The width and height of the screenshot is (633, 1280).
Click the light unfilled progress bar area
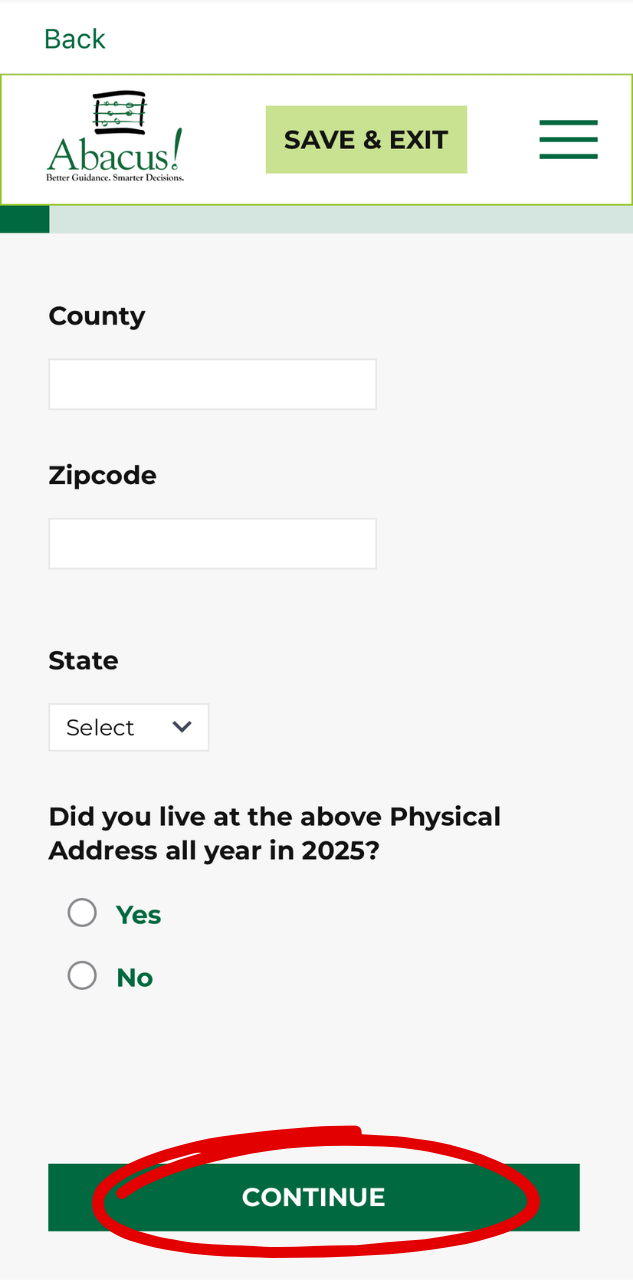pos(340,219)
